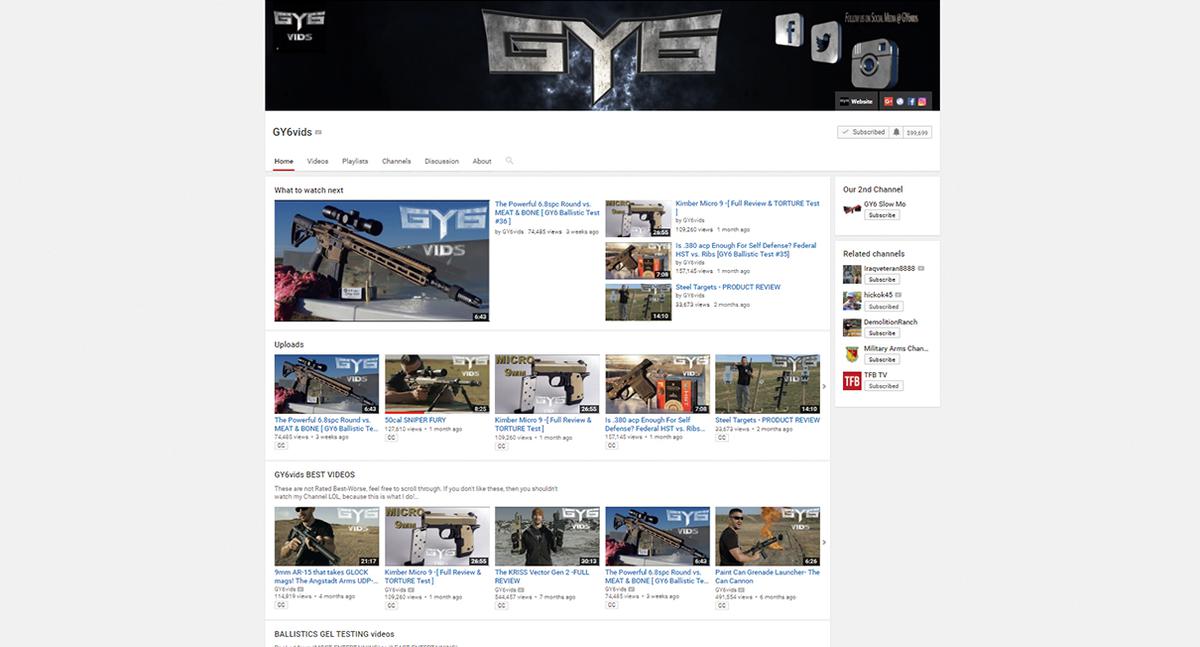Open Kimber Micro 9 title in What to watch next
Viewport: 1200px width, 647px height.
747,207
